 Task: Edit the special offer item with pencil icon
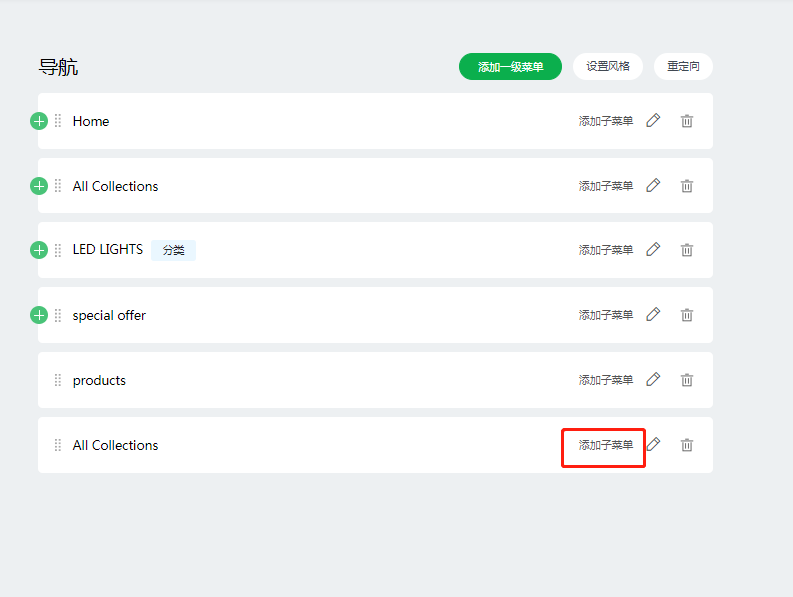[x=653, y=314]
